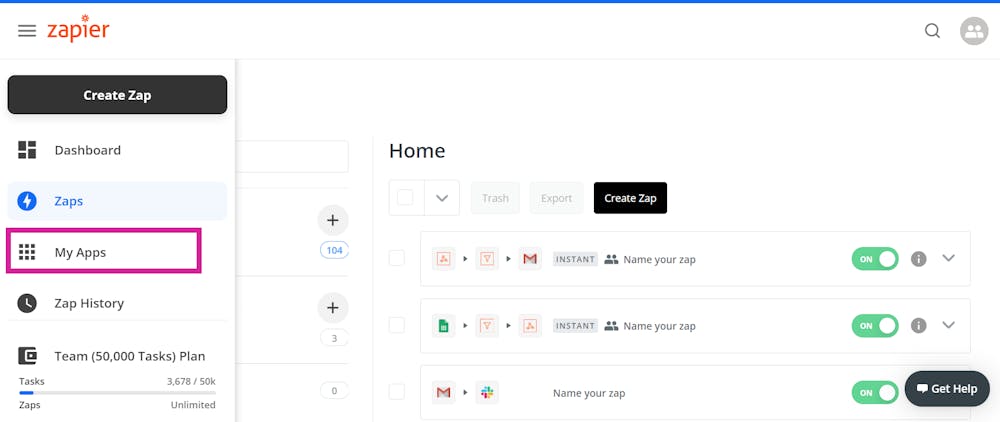Click the filter icon in first zap row

487,259
